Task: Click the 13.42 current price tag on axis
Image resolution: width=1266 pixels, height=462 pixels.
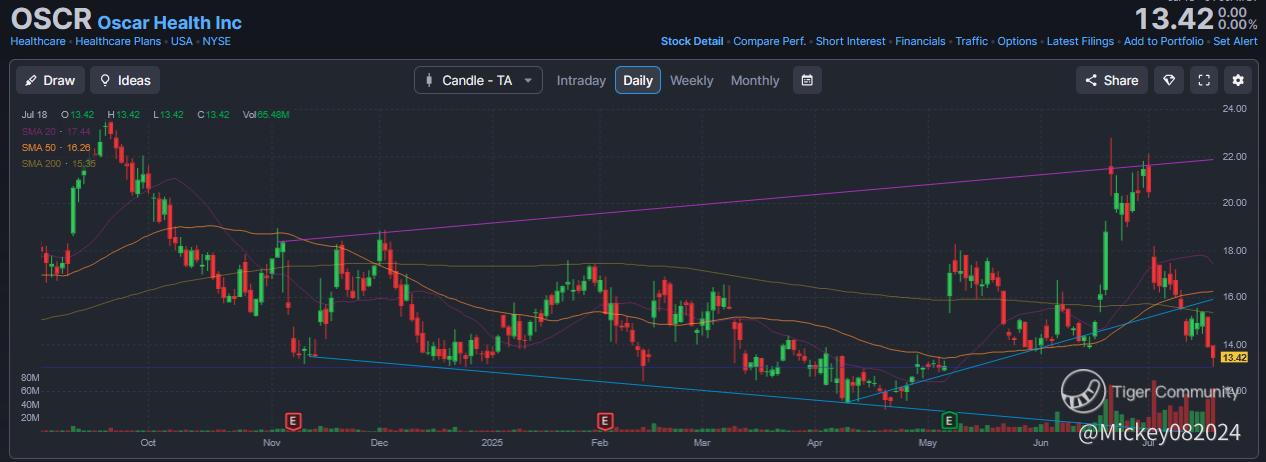Action: 1234,357
